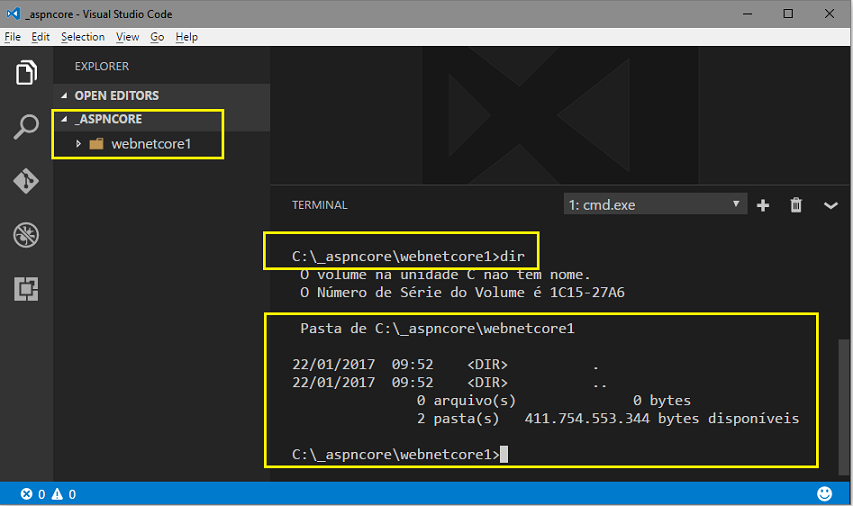Open the Go menu
This screenshot has width=853, height=506.
[157, 37]
